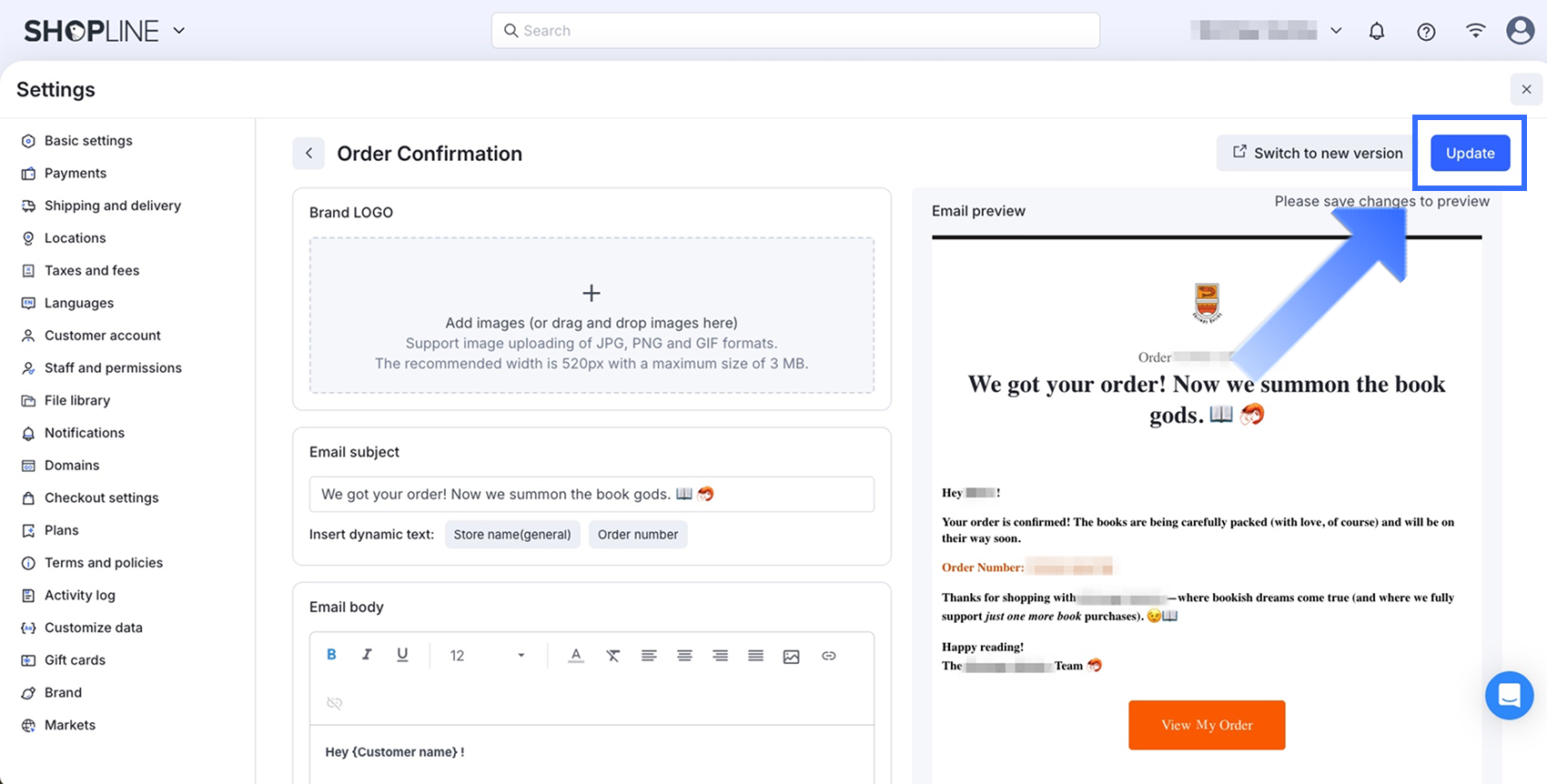This screenshot has height=784, width=1547.
Task: Justify the email body text
Action: pos(755,656)
